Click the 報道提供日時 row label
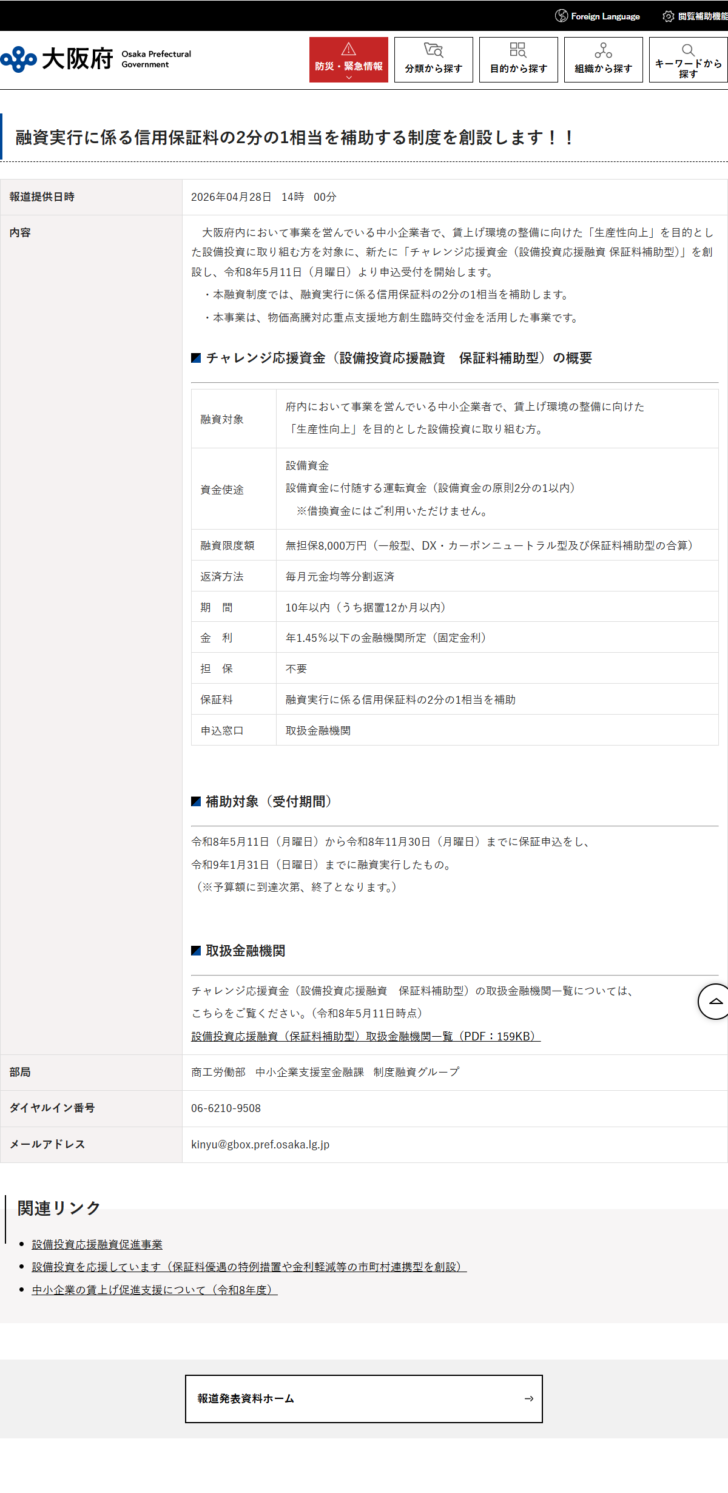 click(41, 196)
